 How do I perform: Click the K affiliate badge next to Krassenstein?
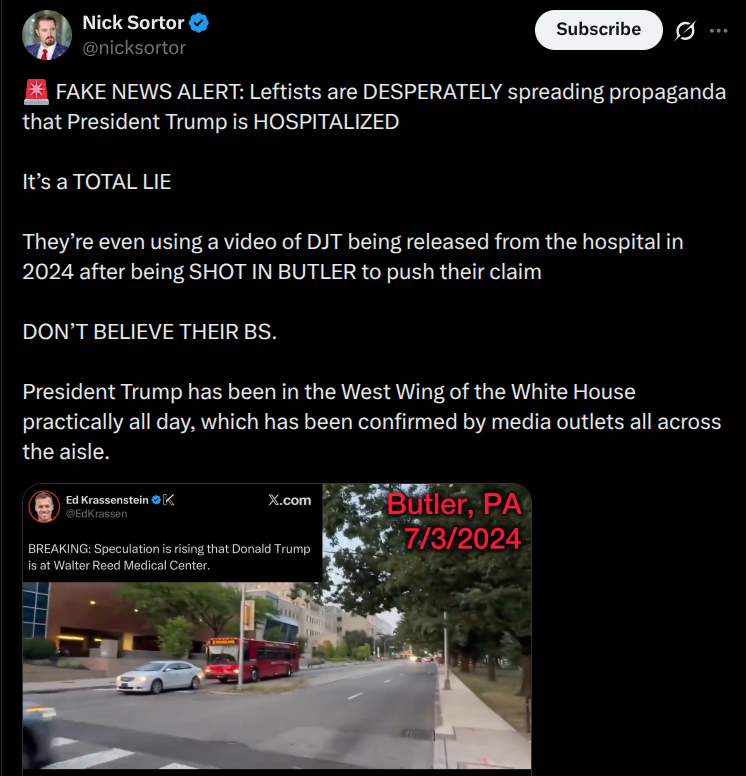[x=168, y=500]
